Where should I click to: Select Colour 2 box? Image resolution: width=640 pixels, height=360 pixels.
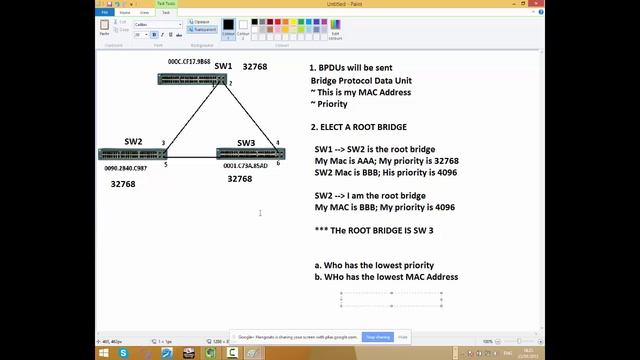pos(243,29)
